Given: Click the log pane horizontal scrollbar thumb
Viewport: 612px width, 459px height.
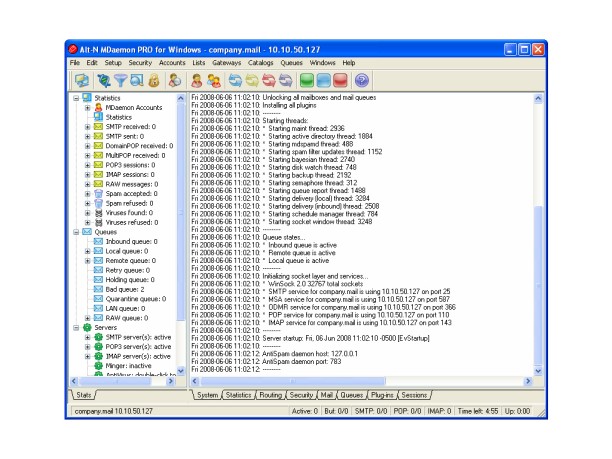Looking at the screenshot, I should coord(293,381).
